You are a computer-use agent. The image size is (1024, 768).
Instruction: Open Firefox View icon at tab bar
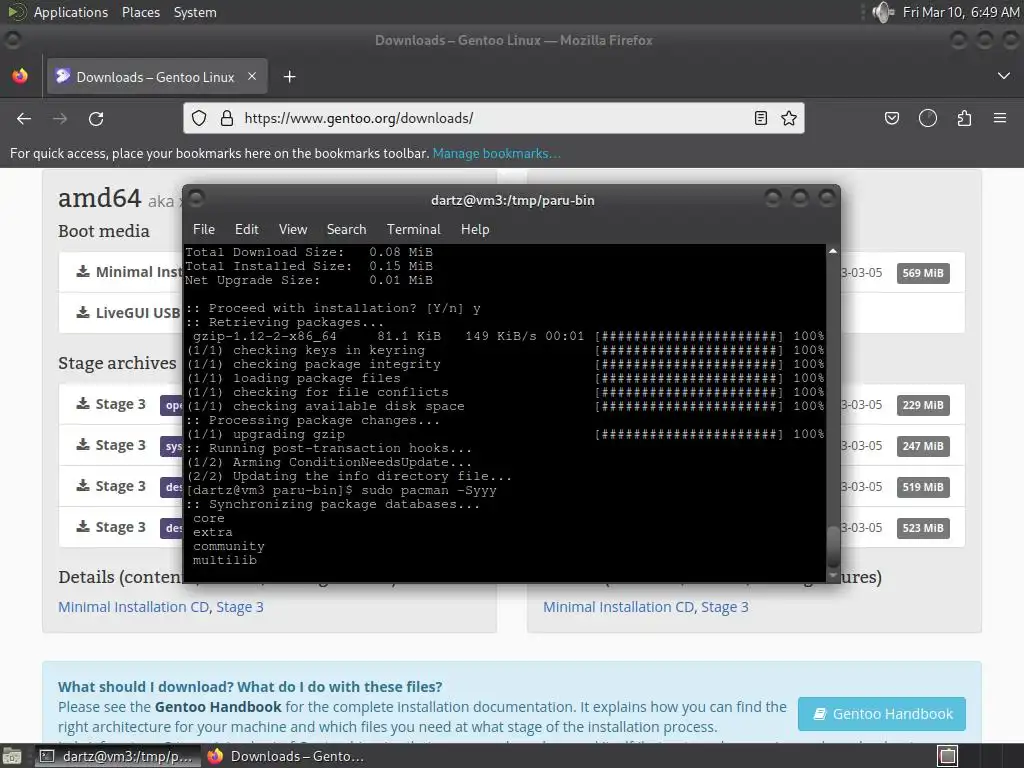pyautogui.click(x=20, y=76)
